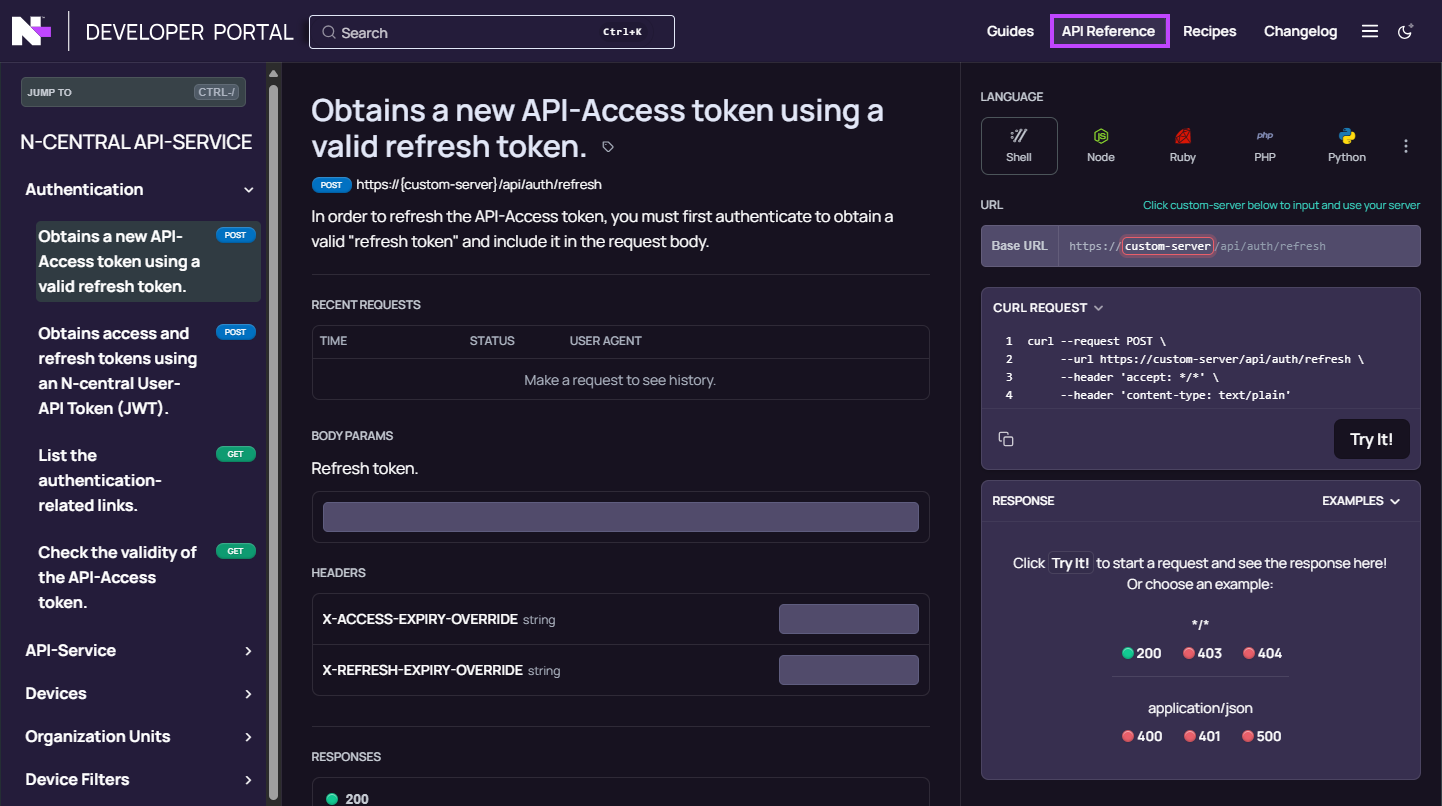The image size is (1442, 806).
Task: Select the Python language icon
Action: (x=1347, y=146)
